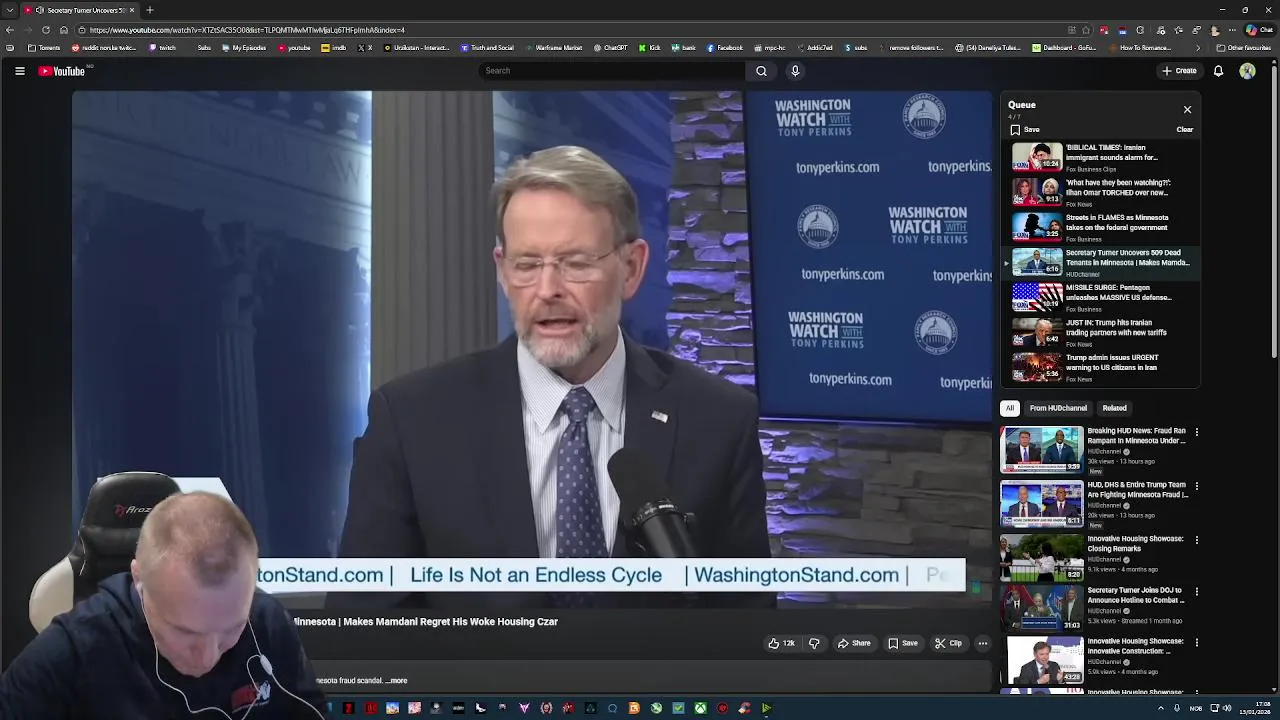Select the Related filter chip

(1114, 408)
